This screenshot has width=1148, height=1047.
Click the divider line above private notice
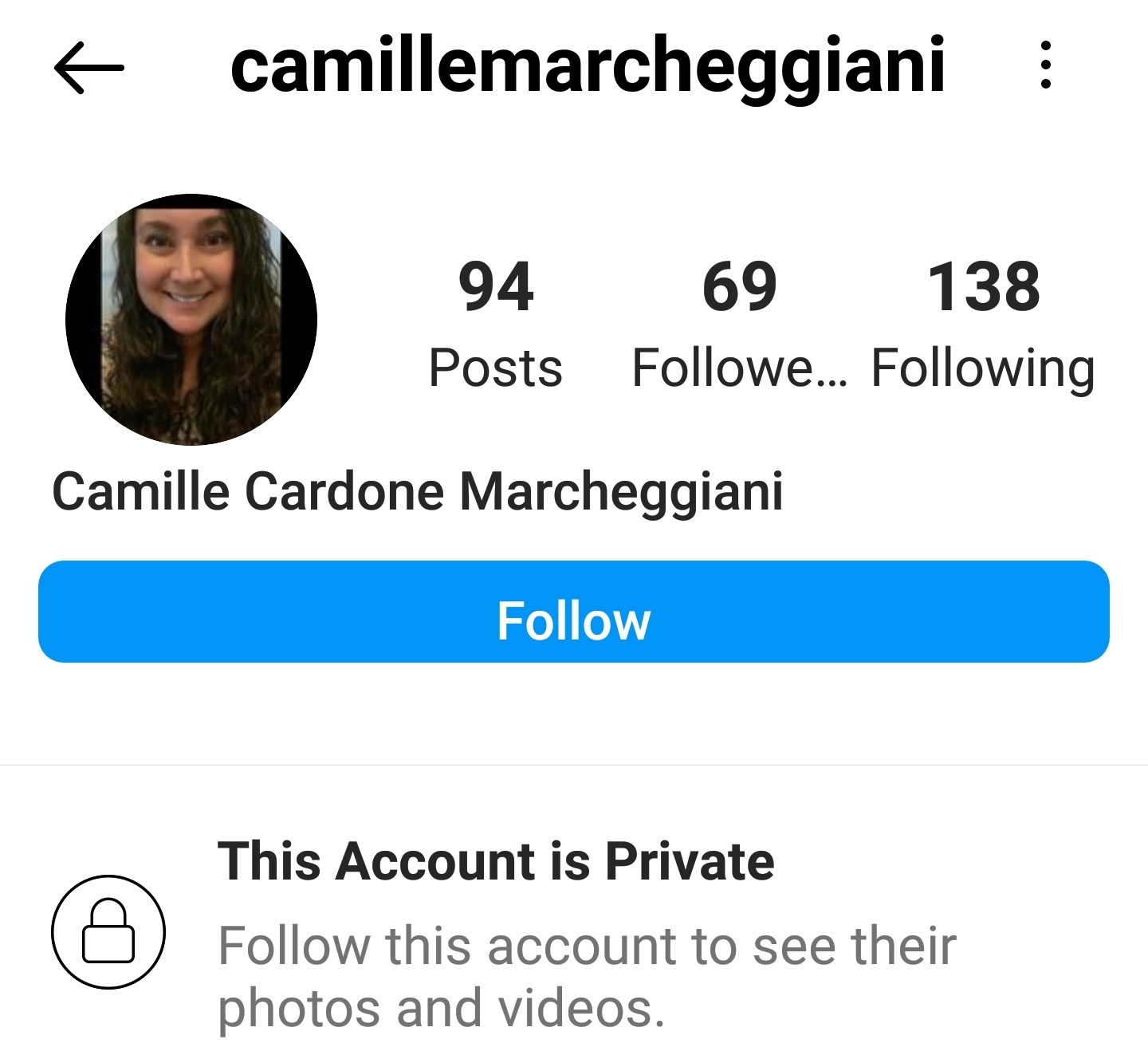[574, 765]
